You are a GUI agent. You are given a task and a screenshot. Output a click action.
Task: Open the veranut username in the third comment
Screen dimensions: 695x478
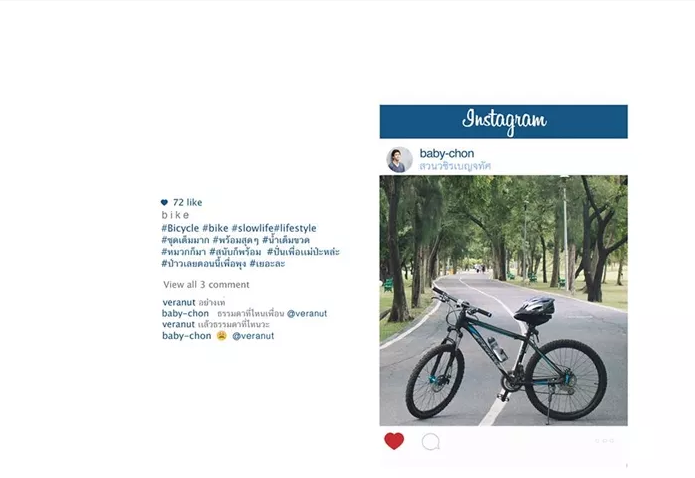coord(179,324)
